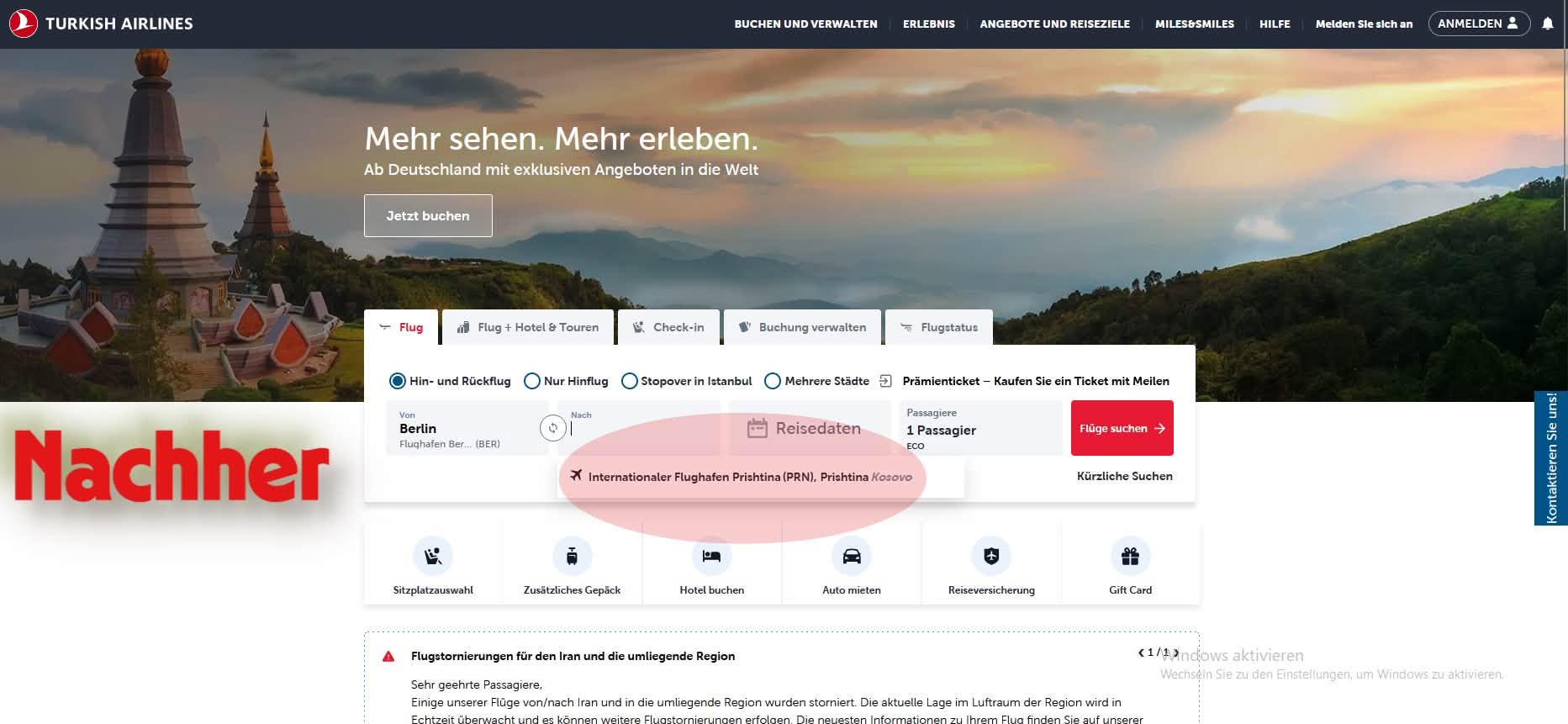The width and height of the screenshot is (1568, 724).
Task: Click the Reiseversicherung shield icon
Action: point(991,556)
